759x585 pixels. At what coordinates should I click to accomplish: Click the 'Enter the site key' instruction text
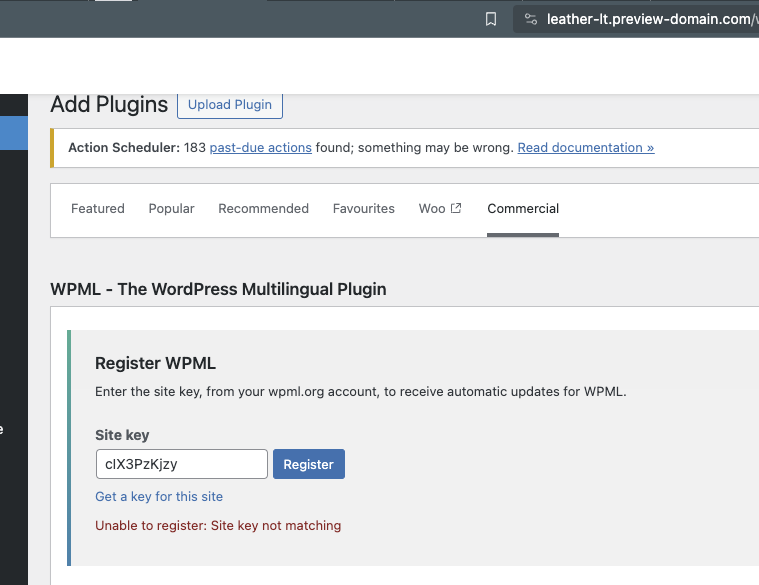tap(361, 391)
